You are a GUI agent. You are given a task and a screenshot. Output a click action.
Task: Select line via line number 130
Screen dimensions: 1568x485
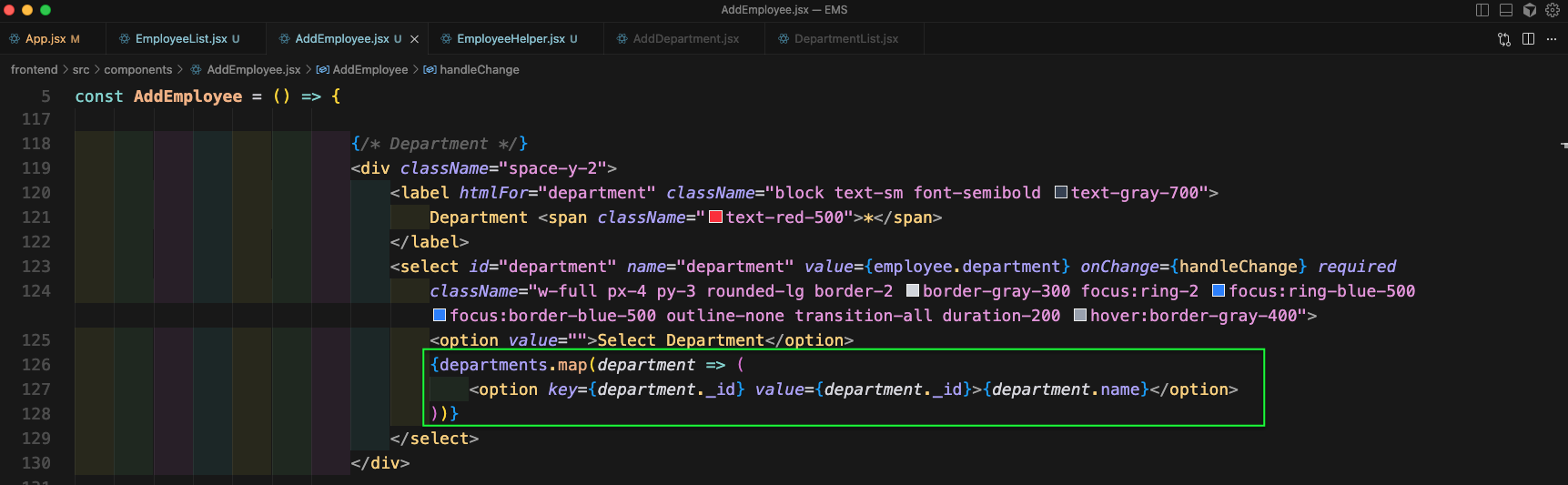(x=36, y=463)
